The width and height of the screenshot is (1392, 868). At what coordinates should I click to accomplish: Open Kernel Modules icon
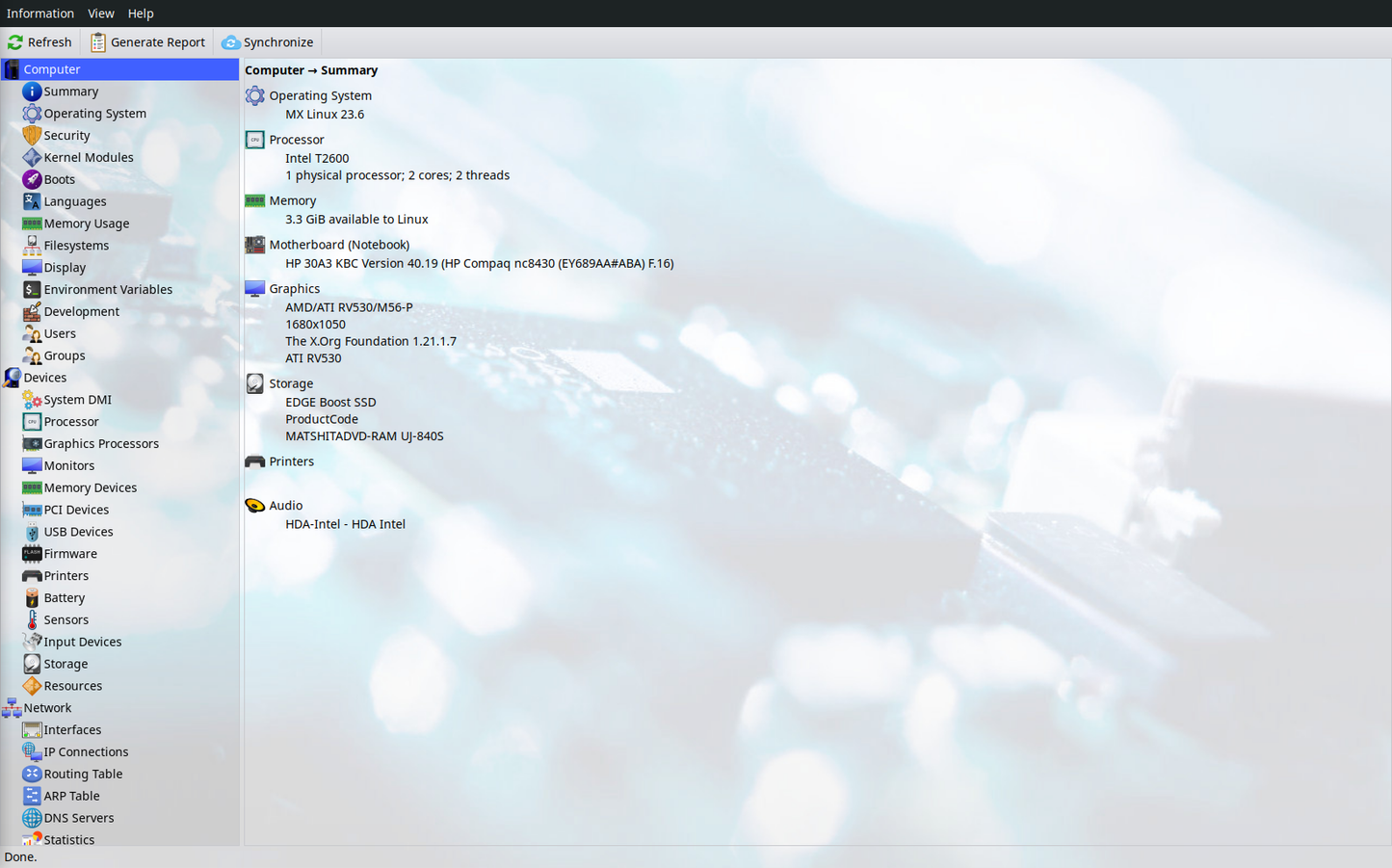click(32, 158)
